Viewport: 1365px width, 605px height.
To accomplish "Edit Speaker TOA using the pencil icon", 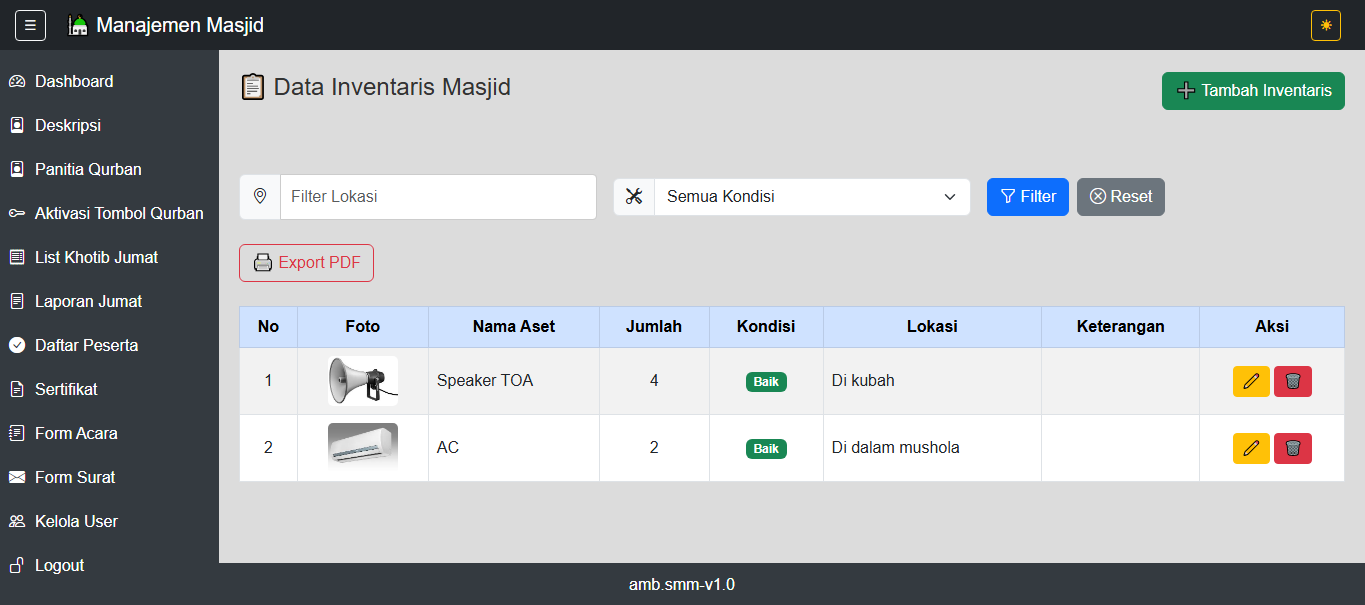I will click(1251, 380).
